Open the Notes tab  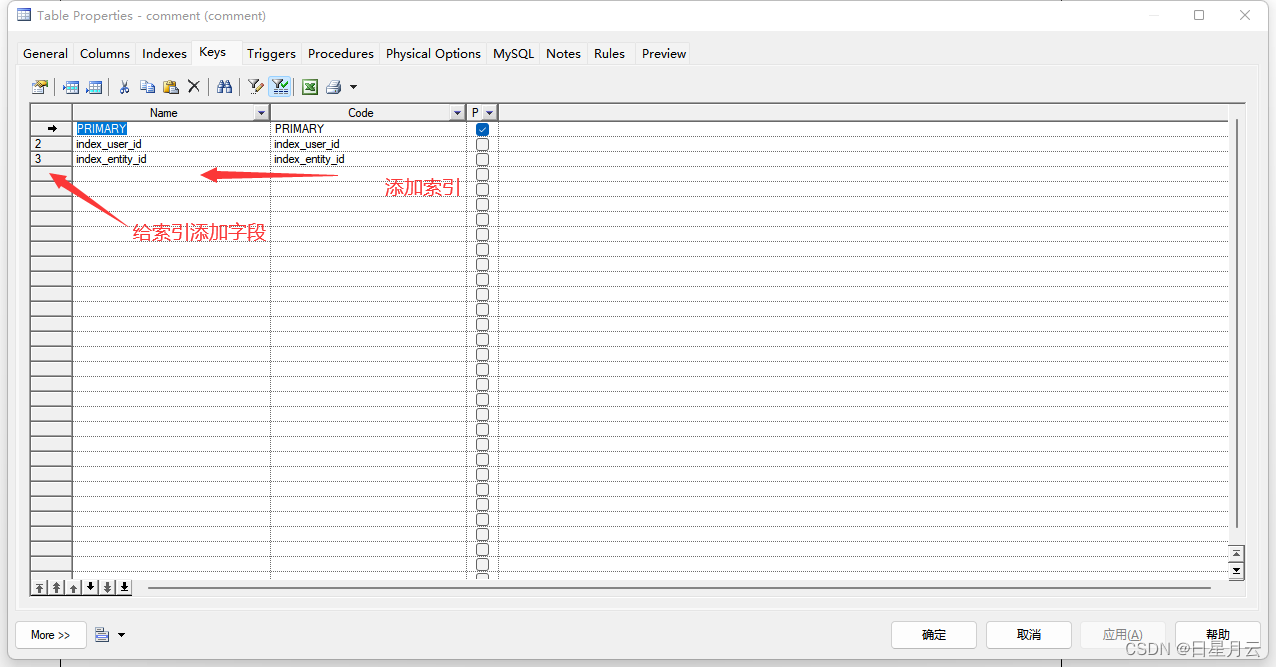pos(563,54)
